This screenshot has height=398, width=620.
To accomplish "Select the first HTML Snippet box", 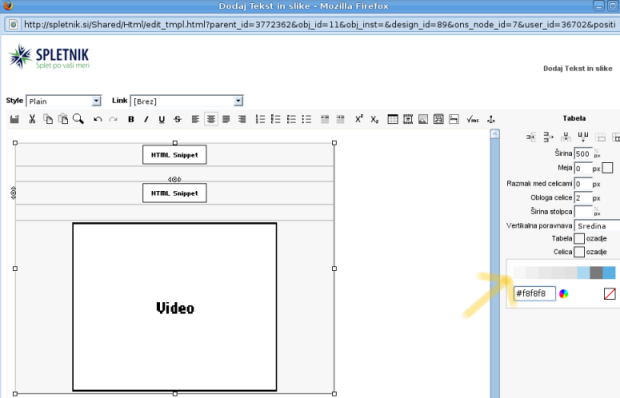I will (174, 155).
